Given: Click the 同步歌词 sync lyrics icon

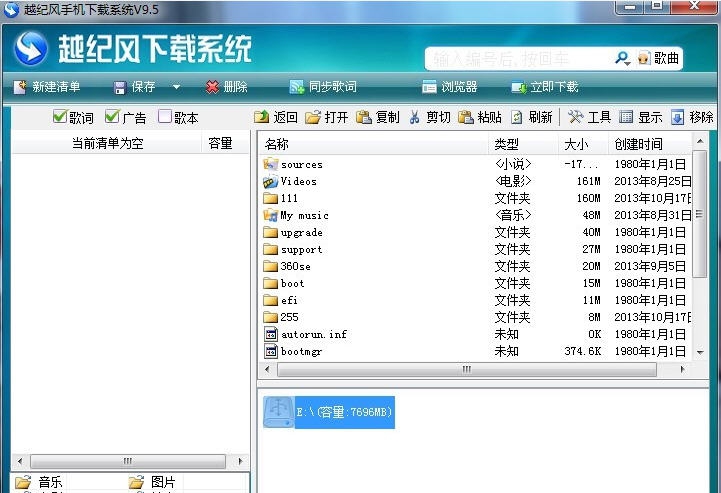Looking at the screenshot, I should 297,87.
